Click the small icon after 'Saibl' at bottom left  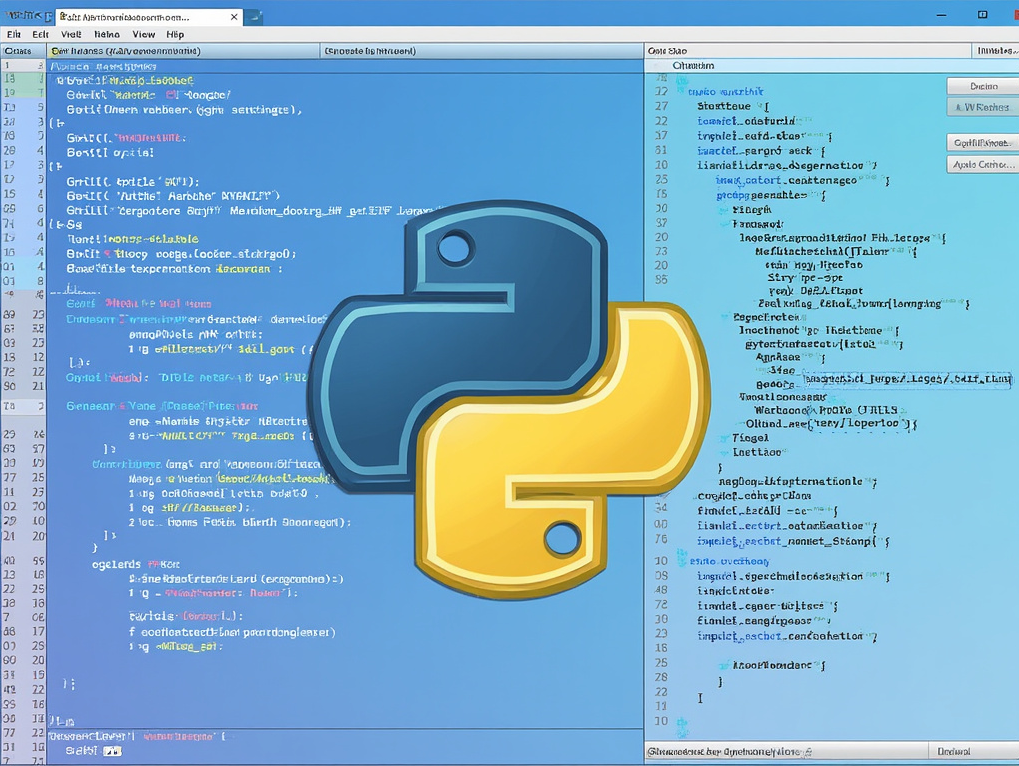click(112, 751)
